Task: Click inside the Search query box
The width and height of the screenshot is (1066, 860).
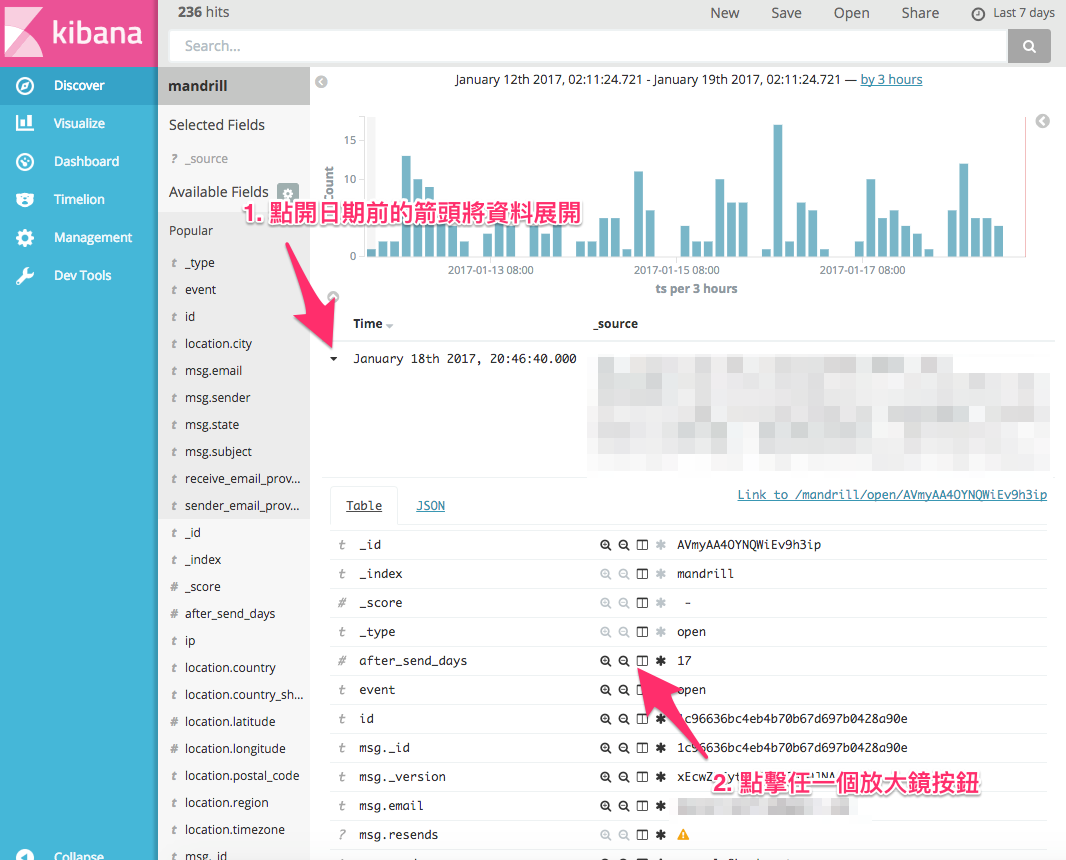Action: point(588,46)
